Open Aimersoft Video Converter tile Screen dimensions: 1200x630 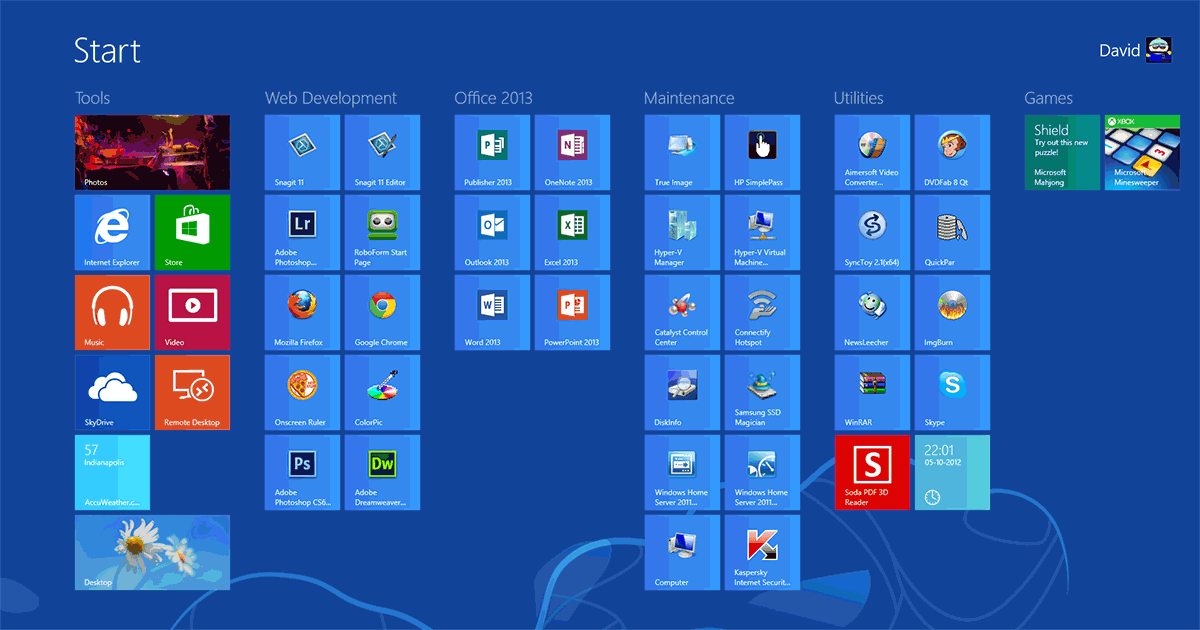[x=872, y=152]
